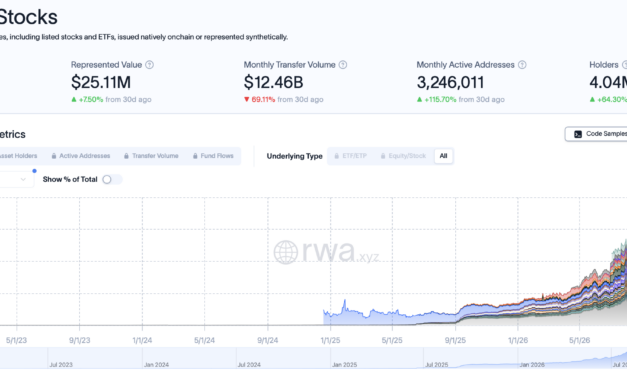
Task: Click the Monthly Active Addresses info icon
Action: coord(522,65)
